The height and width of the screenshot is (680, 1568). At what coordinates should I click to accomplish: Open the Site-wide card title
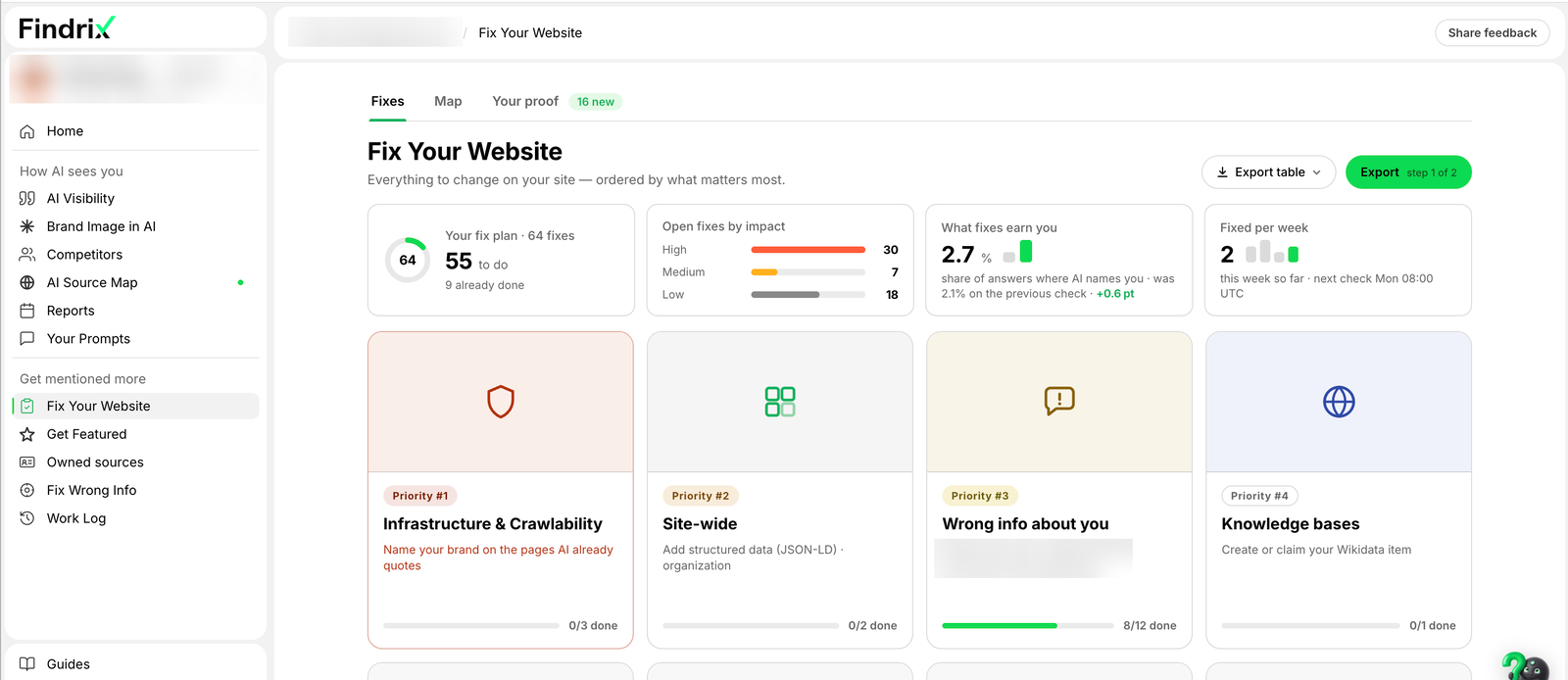point(700,524)
